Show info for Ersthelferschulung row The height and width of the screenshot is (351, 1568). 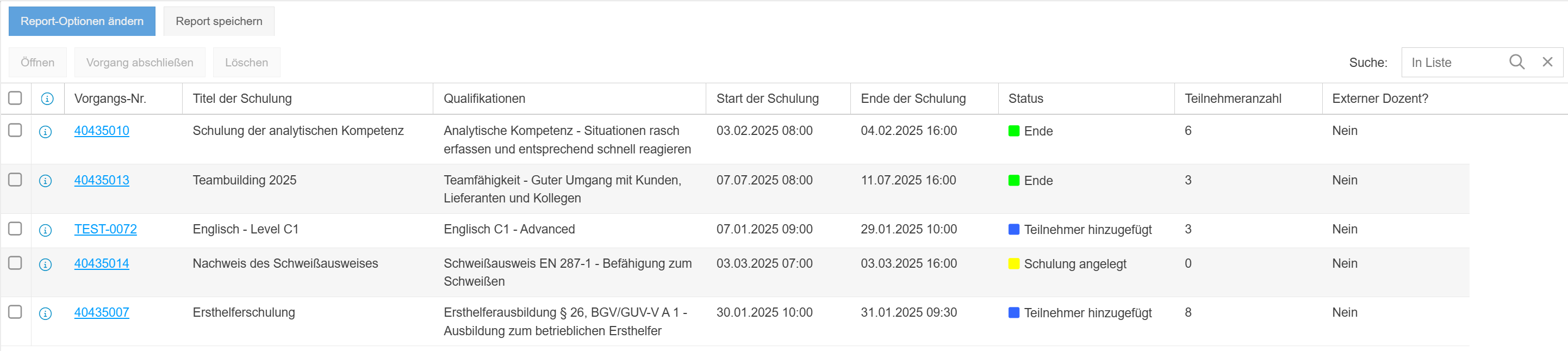46,313
